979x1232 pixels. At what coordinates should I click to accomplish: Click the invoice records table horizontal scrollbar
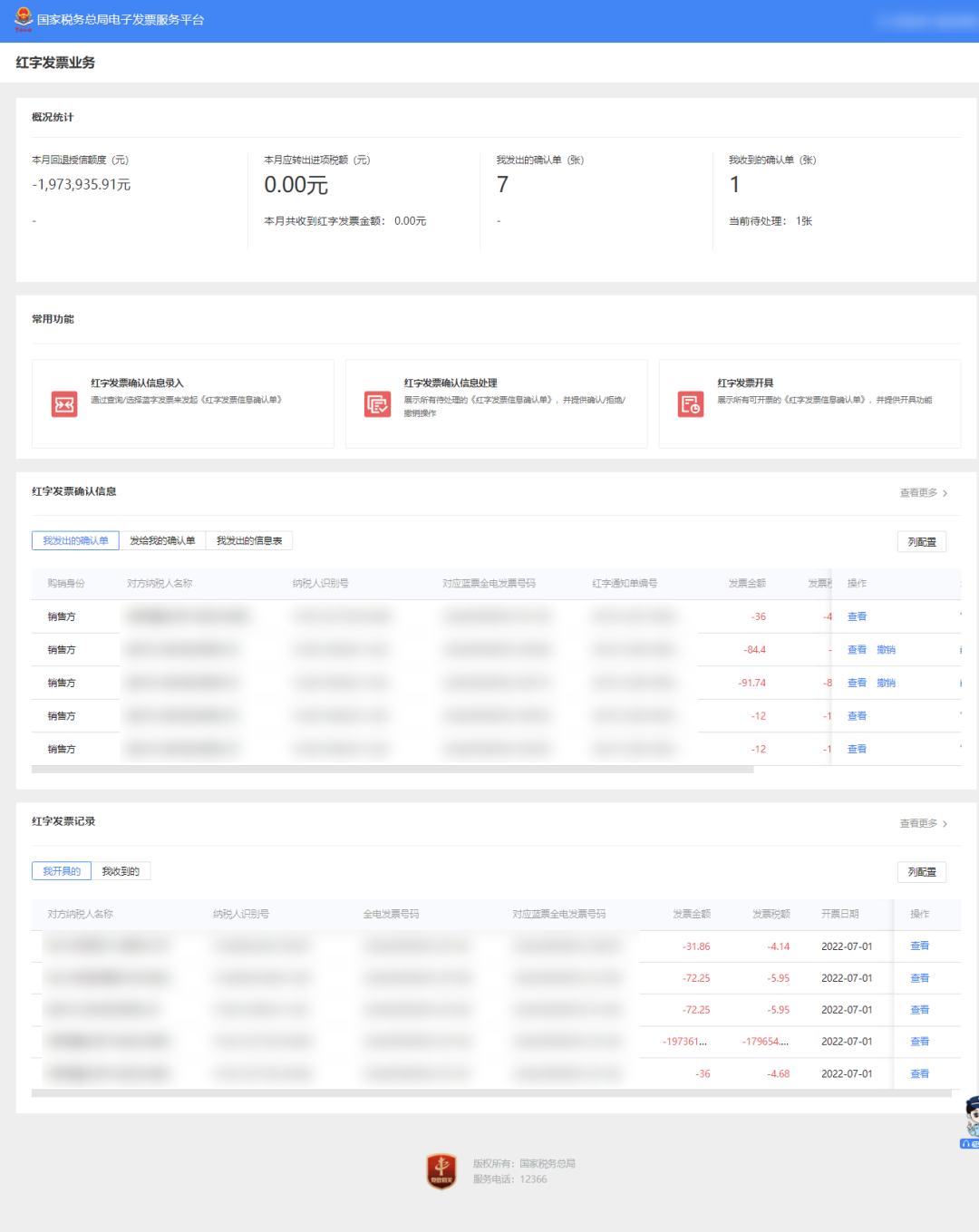[x=489, y=1093]
